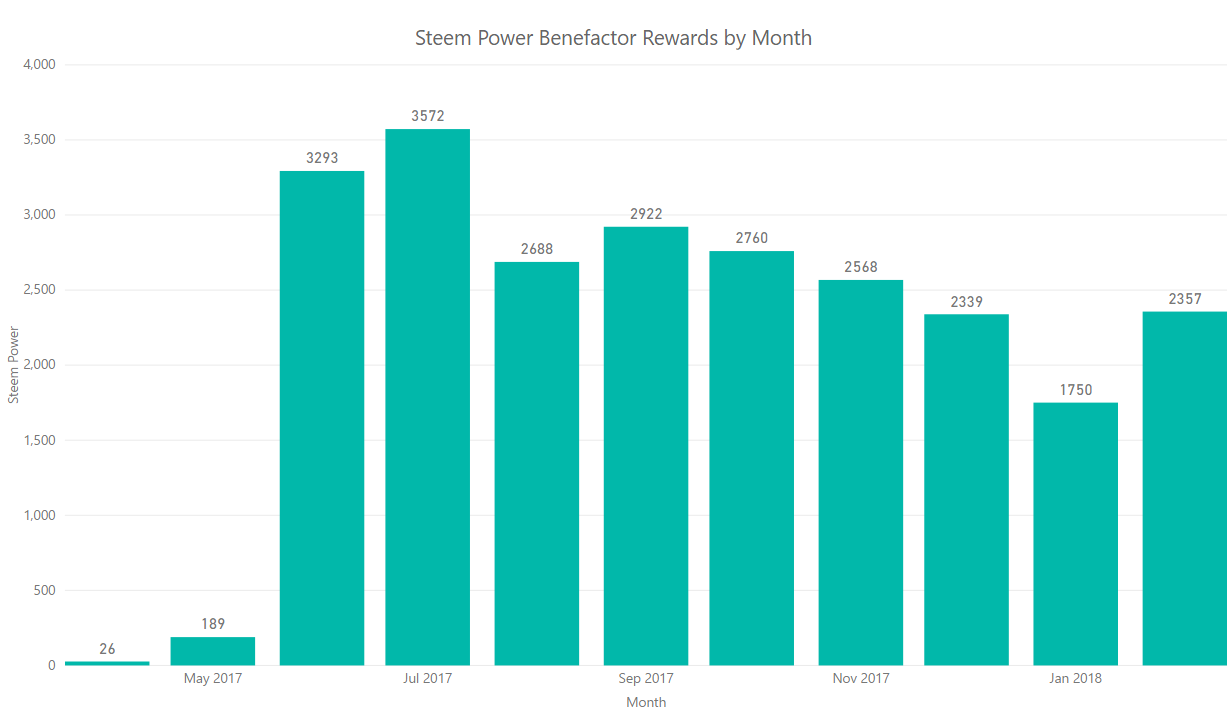Viewport: 1231px width, 714px height.
Task: Click the data label 3572
Action: pyautogui.click(x=427, y=116)
